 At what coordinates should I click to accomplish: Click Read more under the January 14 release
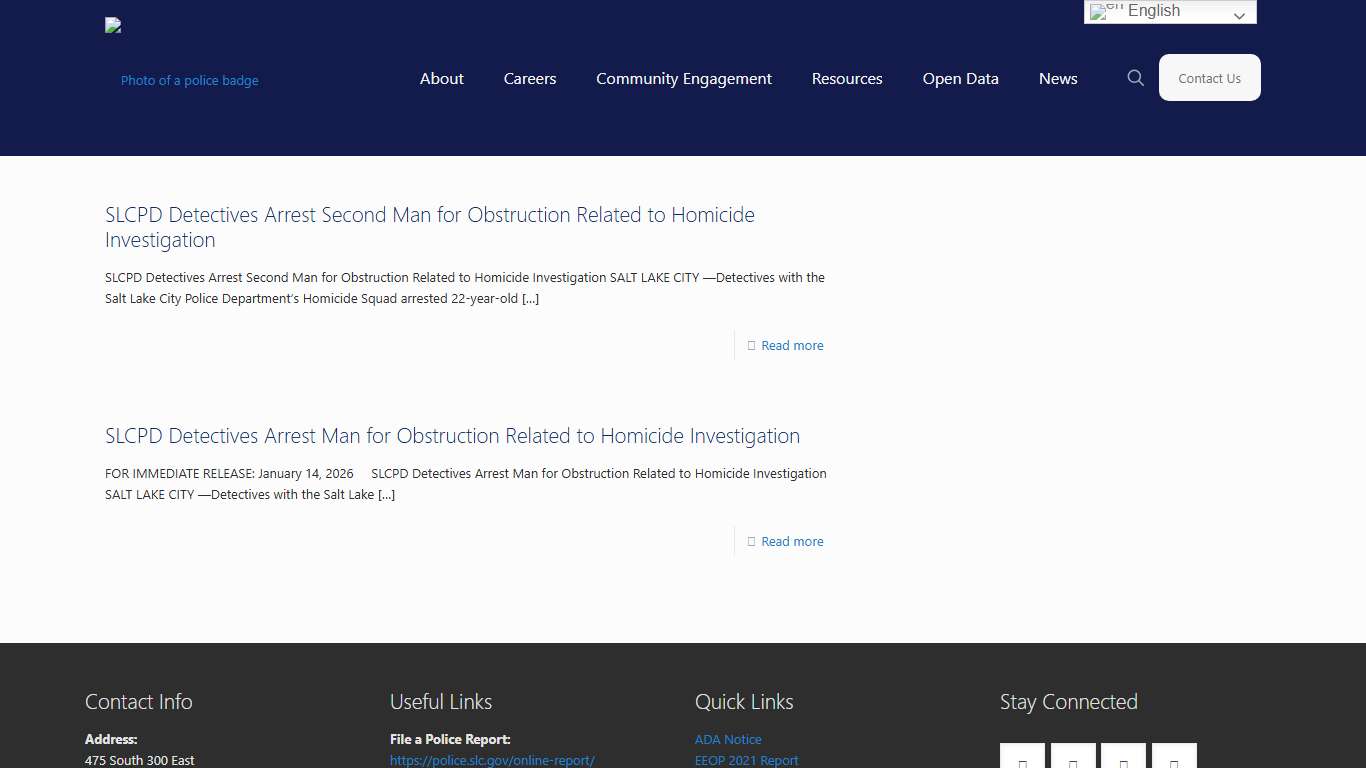pyautogui.click(x=792, y=542)
